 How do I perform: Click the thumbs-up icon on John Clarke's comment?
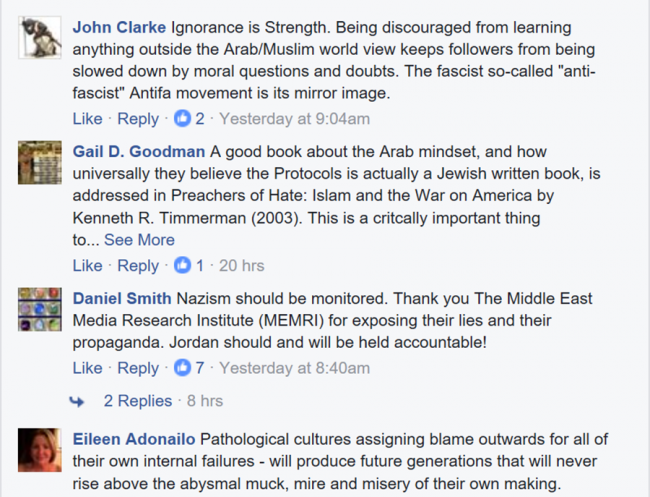182,119
